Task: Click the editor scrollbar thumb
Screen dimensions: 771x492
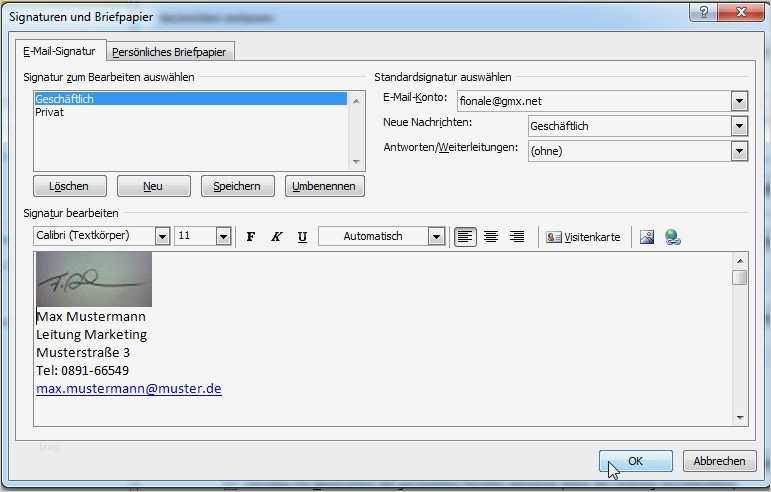Action: tap(740, 277)
